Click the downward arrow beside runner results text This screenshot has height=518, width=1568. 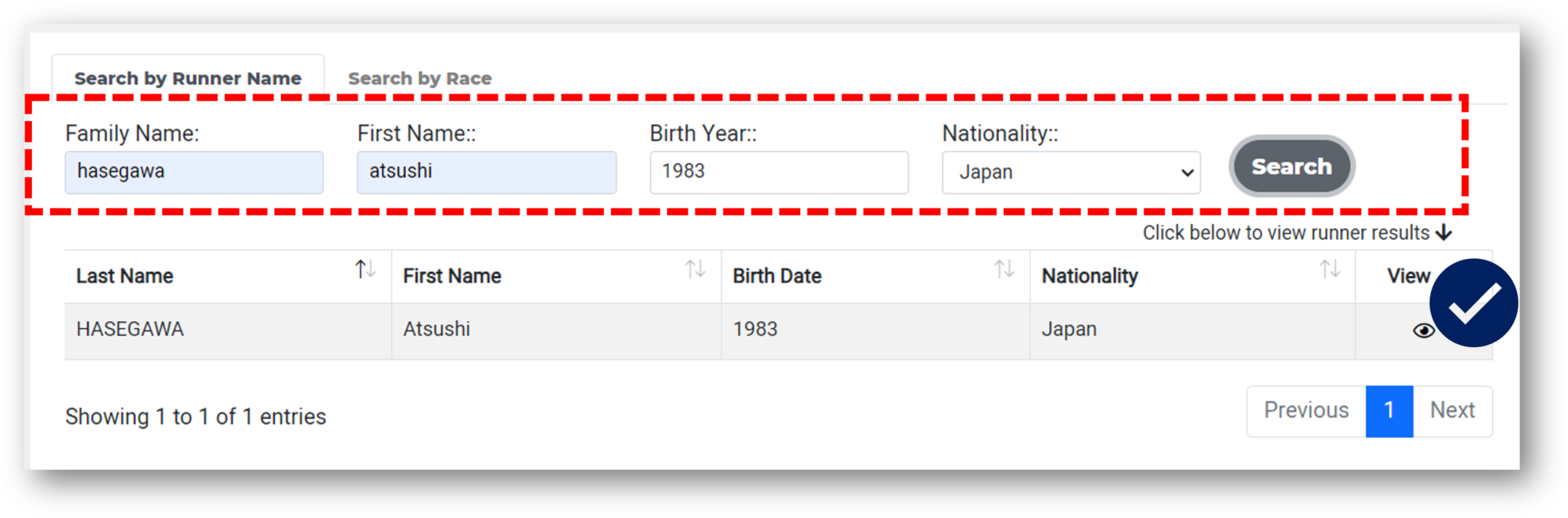[1444, 232]
